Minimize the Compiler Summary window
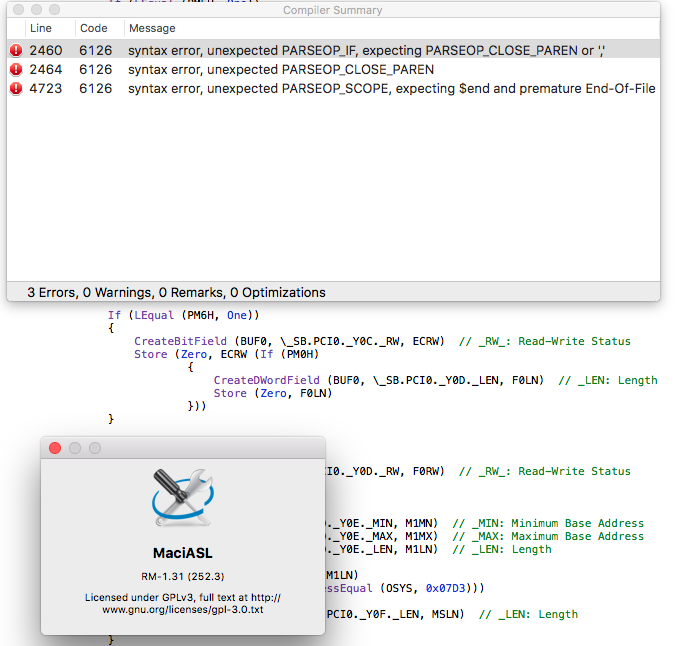 click(x=36, y=9)
